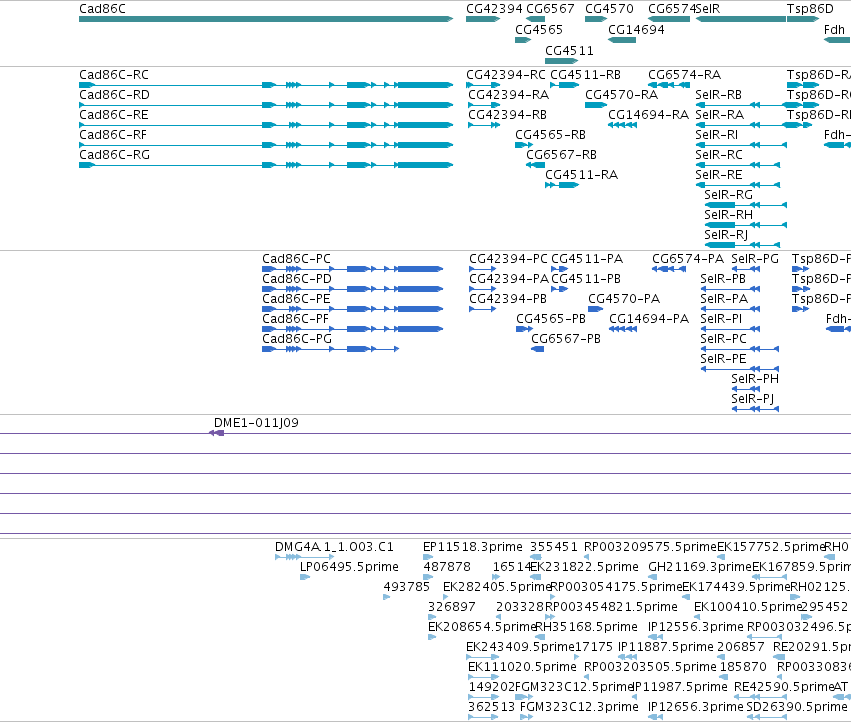Image resolution: width=851 pixels, height=722 pixels.
Task: Select EST label LP06495.5prime
Action: [350, 567]
